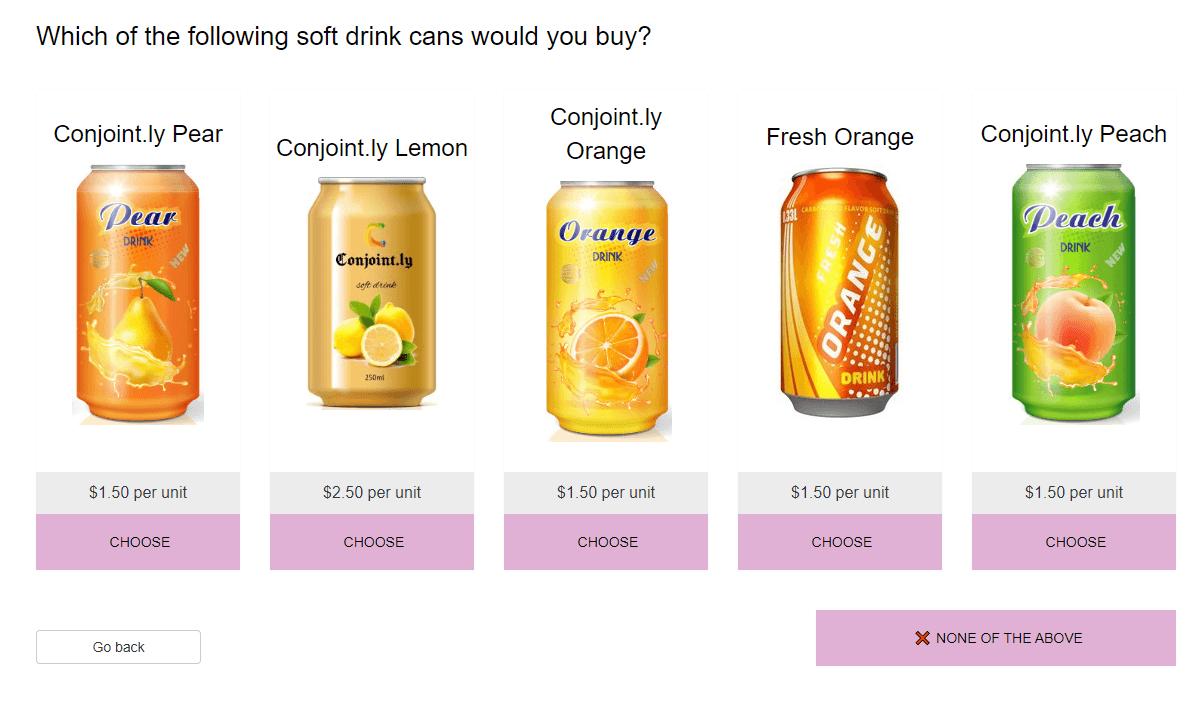This screenshot has width=1198, height=718.
Task: Choose the Conjoint.ly Orange can
Action: click(605, 541)
